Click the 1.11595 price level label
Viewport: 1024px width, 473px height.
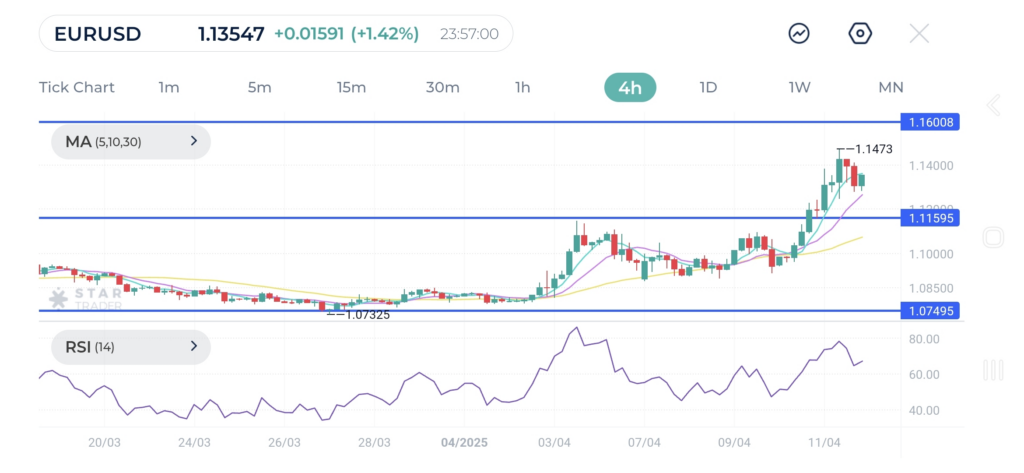pos(930,217)
